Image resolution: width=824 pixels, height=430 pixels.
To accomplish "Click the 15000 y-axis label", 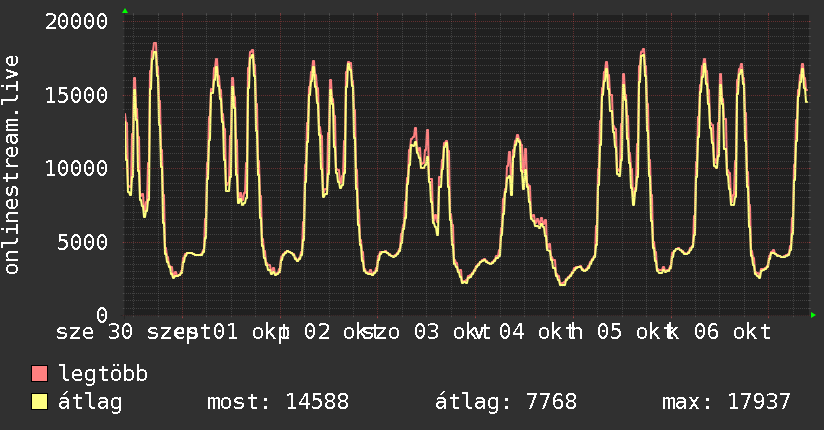I will tap(76, 95).
